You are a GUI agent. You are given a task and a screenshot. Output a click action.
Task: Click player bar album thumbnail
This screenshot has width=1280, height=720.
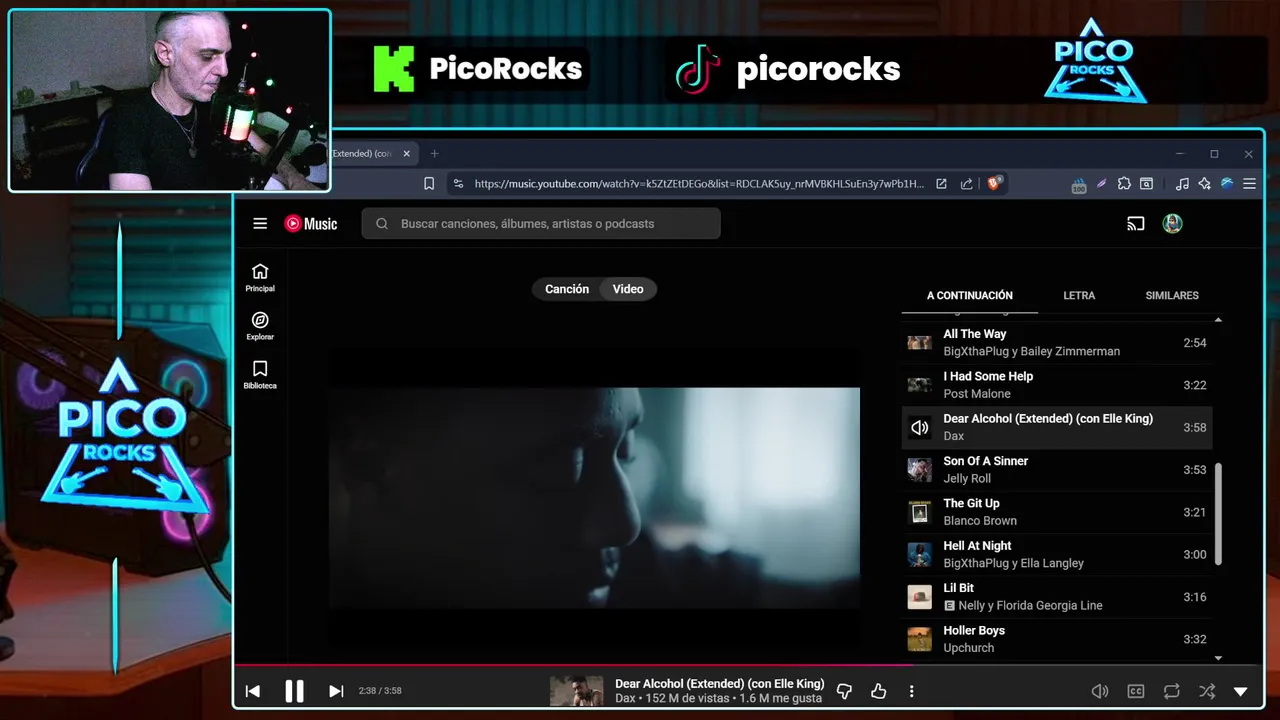(577, 691)
